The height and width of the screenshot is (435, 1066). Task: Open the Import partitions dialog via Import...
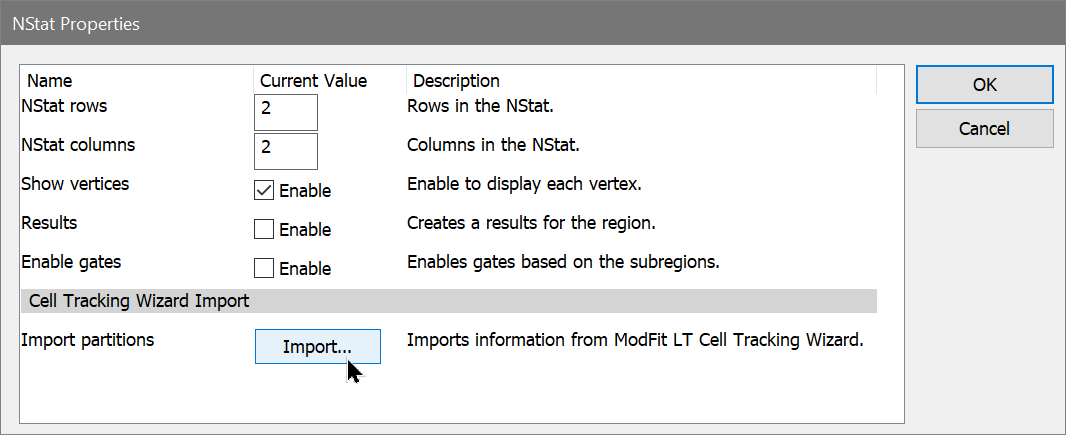click(317, 347)
